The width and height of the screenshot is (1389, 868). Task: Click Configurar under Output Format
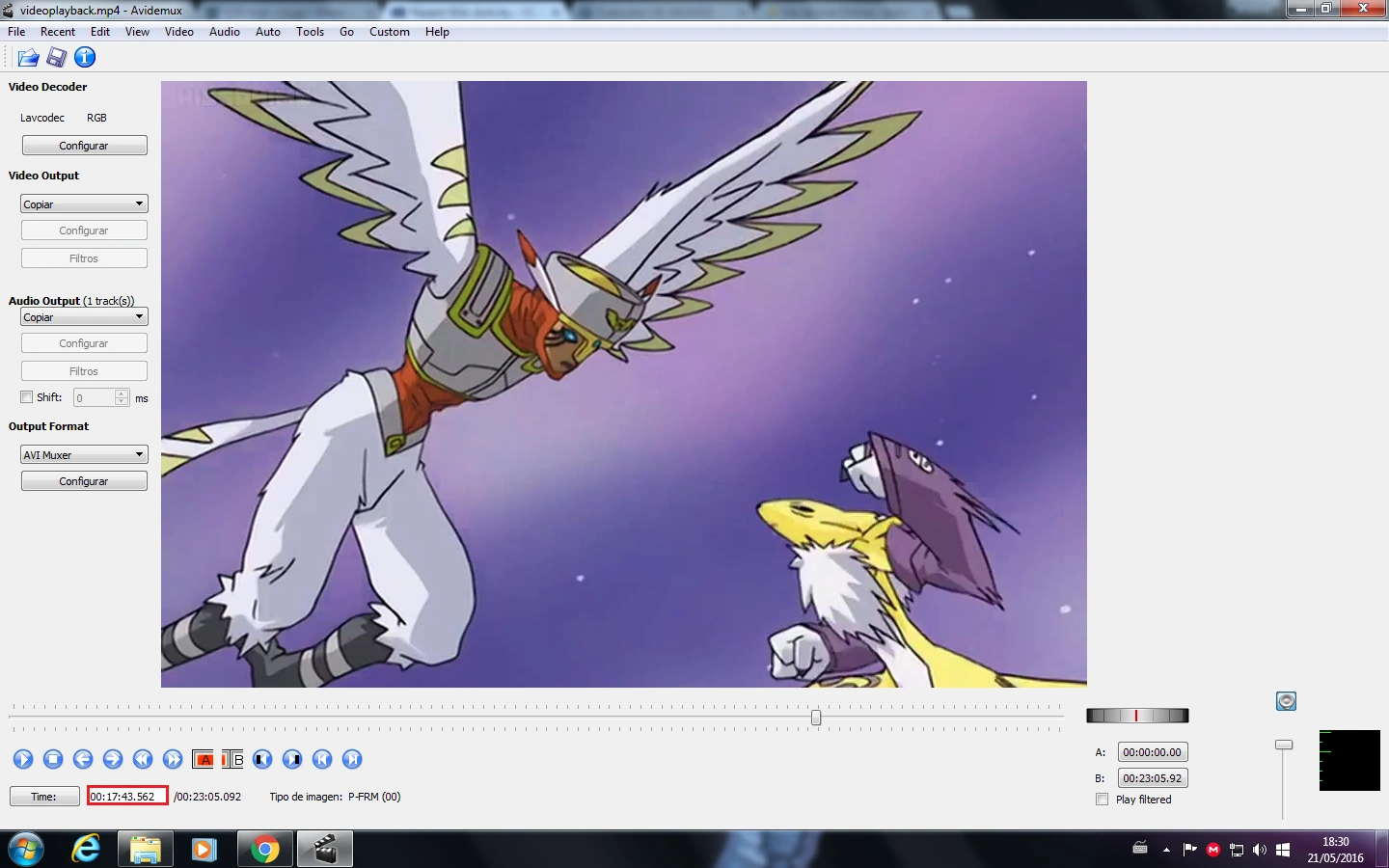[x=84, y=481]
